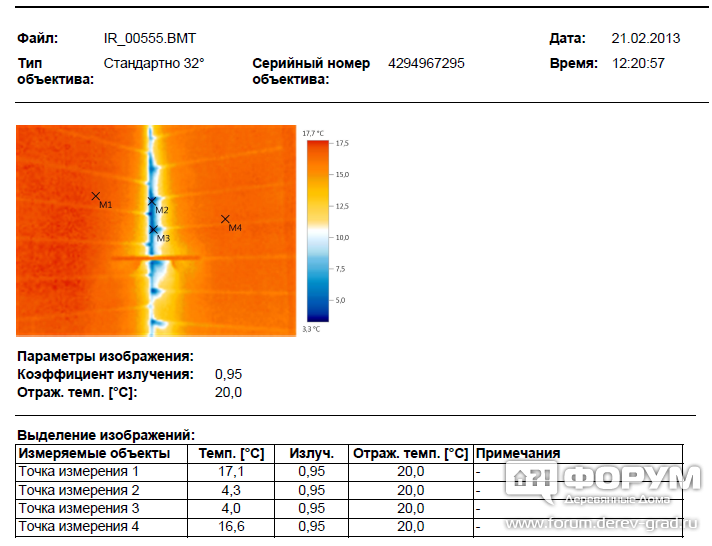Image resolution: width=712 pixels, height=546 pixels.
Task: Click emissivity 0,95 in Точка измерения 1 row
Action: click(312, 472)
